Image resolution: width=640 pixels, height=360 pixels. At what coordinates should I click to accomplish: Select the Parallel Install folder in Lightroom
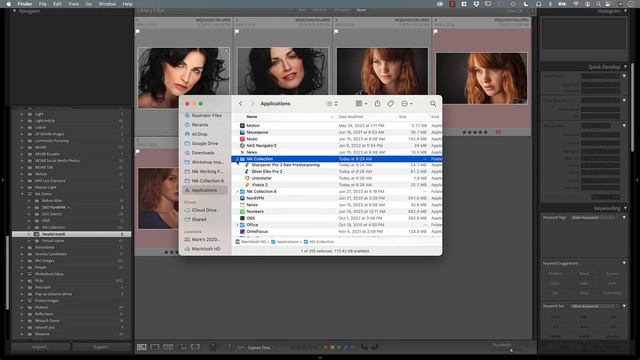pos(71,234)
